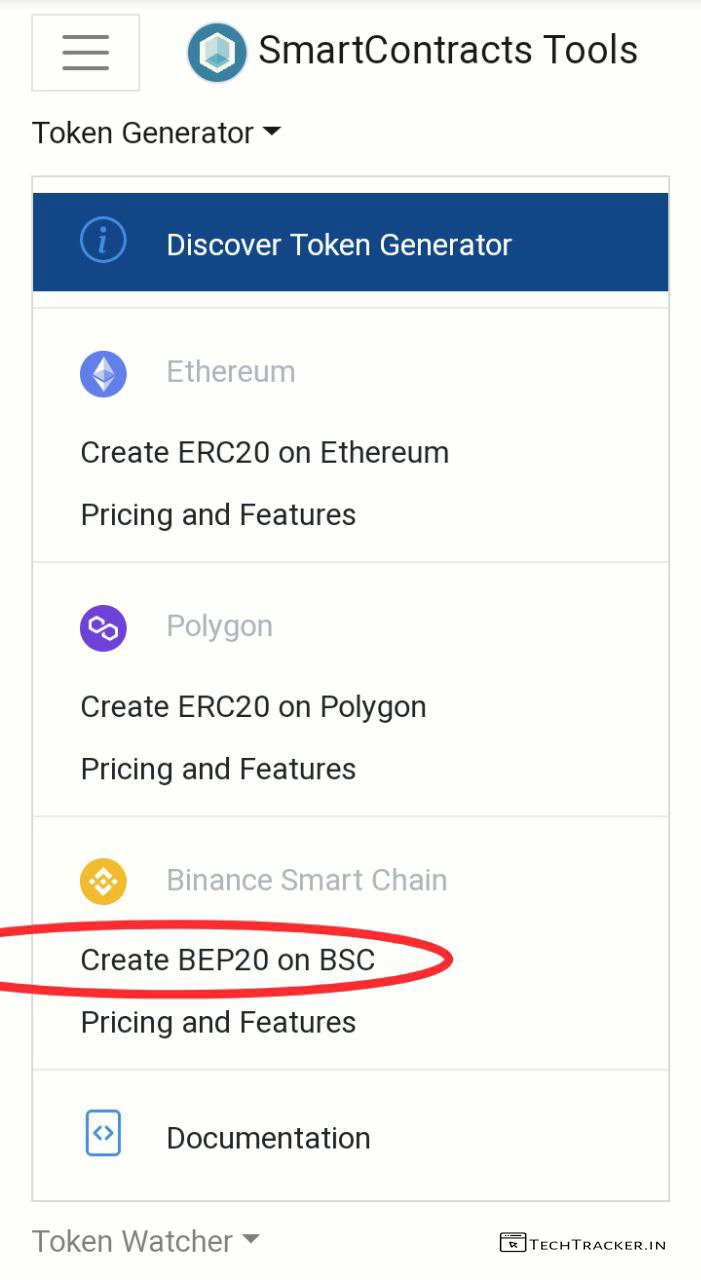View Pricing and Features under Polygon

[x=218, y=769]
